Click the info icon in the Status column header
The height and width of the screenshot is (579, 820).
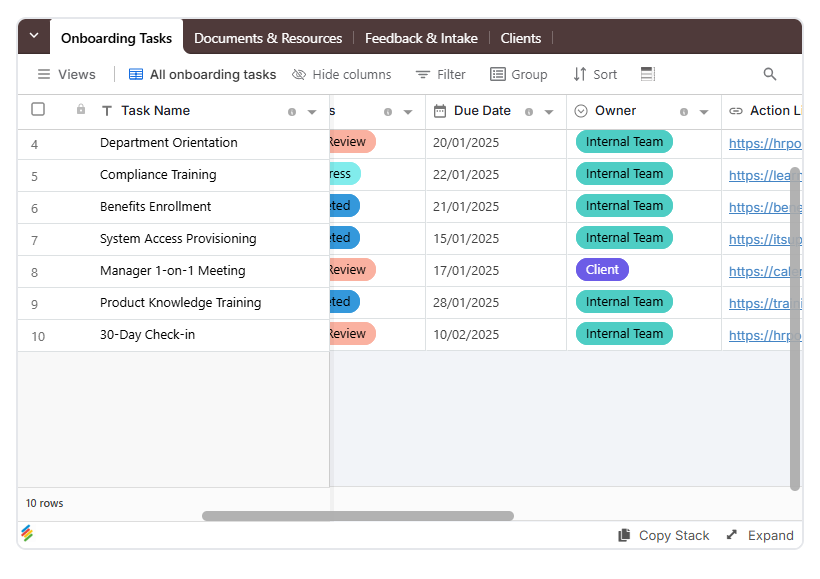(x=388, y=112)
